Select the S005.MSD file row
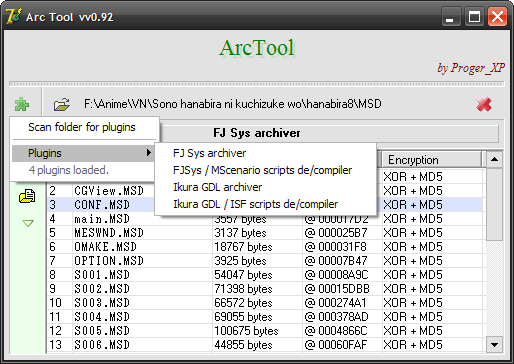514x364 pixels. [265, 331]
